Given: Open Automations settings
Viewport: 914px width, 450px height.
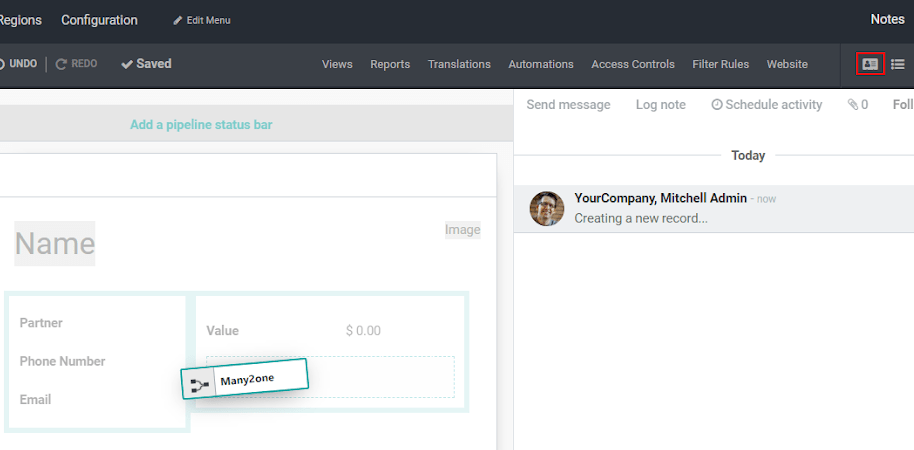Looking at the screenshot, I should 541,64.
